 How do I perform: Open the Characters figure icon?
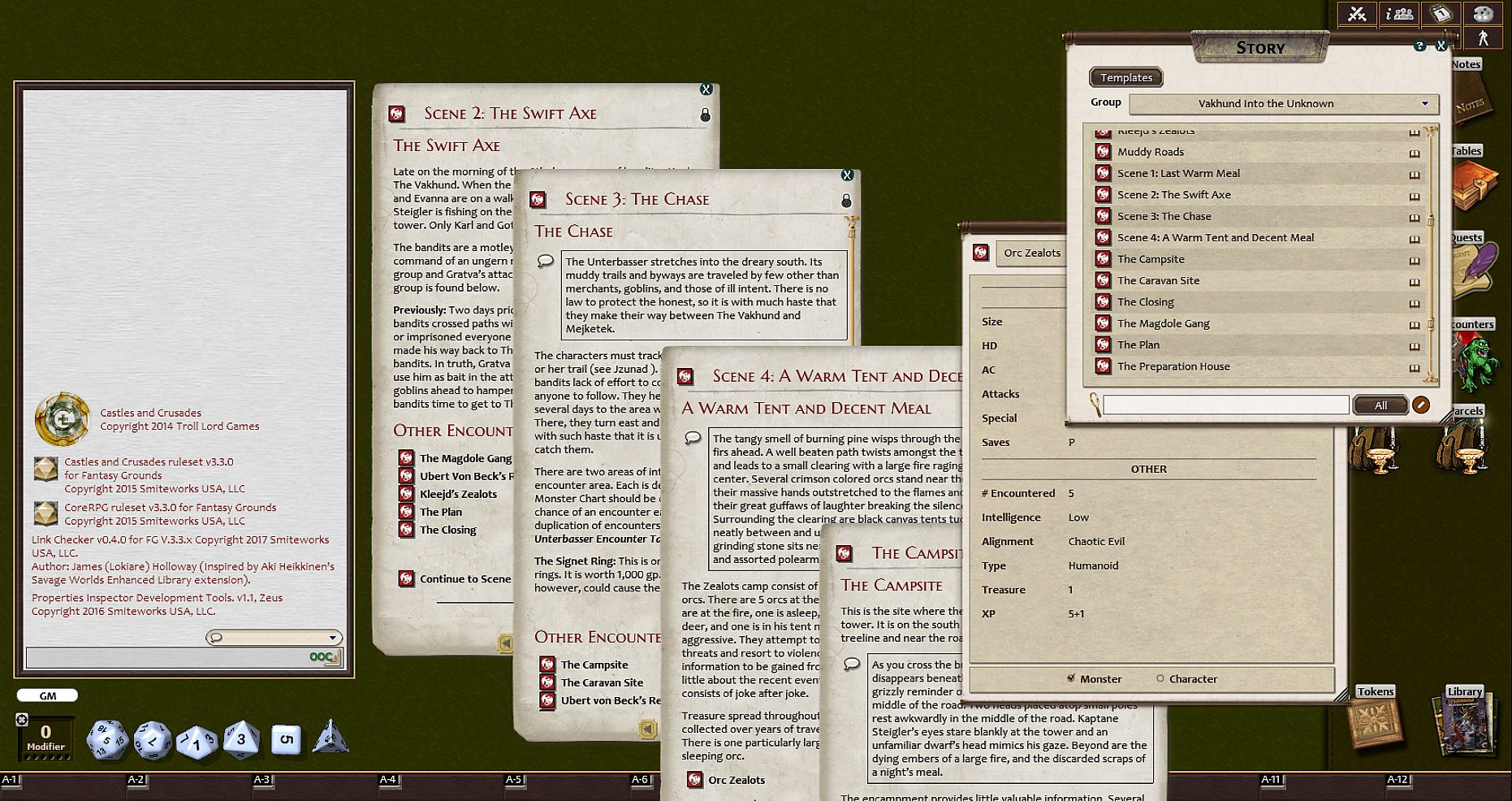[1483, 37]
